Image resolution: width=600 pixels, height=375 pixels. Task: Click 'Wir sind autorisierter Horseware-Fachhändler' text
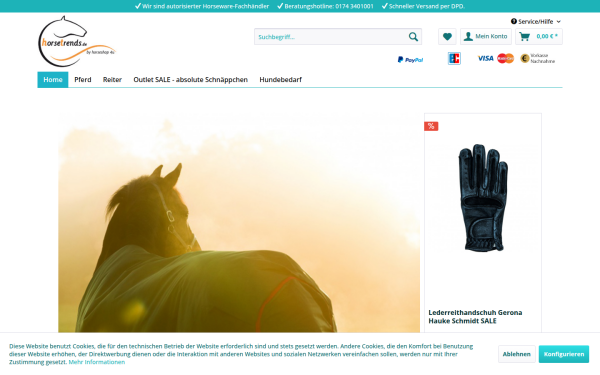(x=205, y=6)
